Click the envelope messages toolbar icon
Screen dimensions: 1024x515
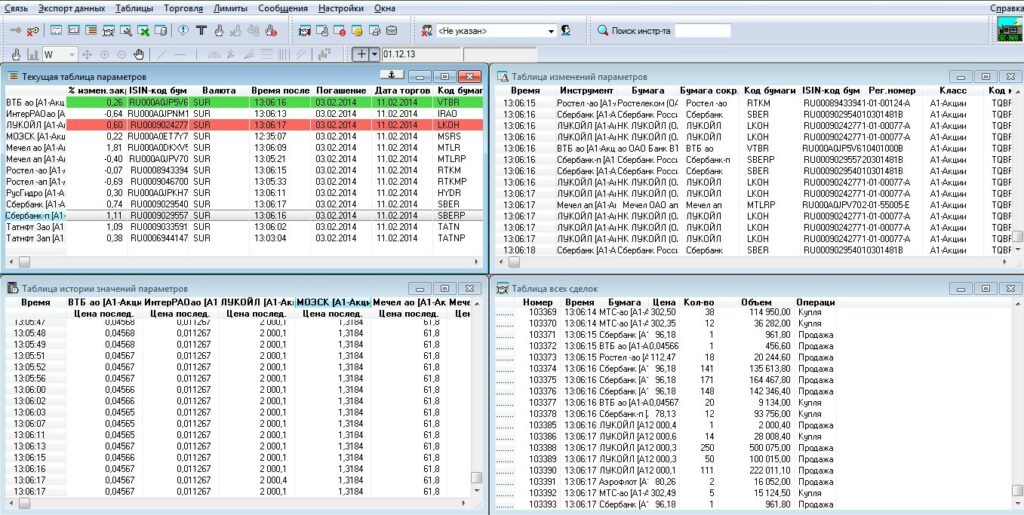click(x=391, y=30)
